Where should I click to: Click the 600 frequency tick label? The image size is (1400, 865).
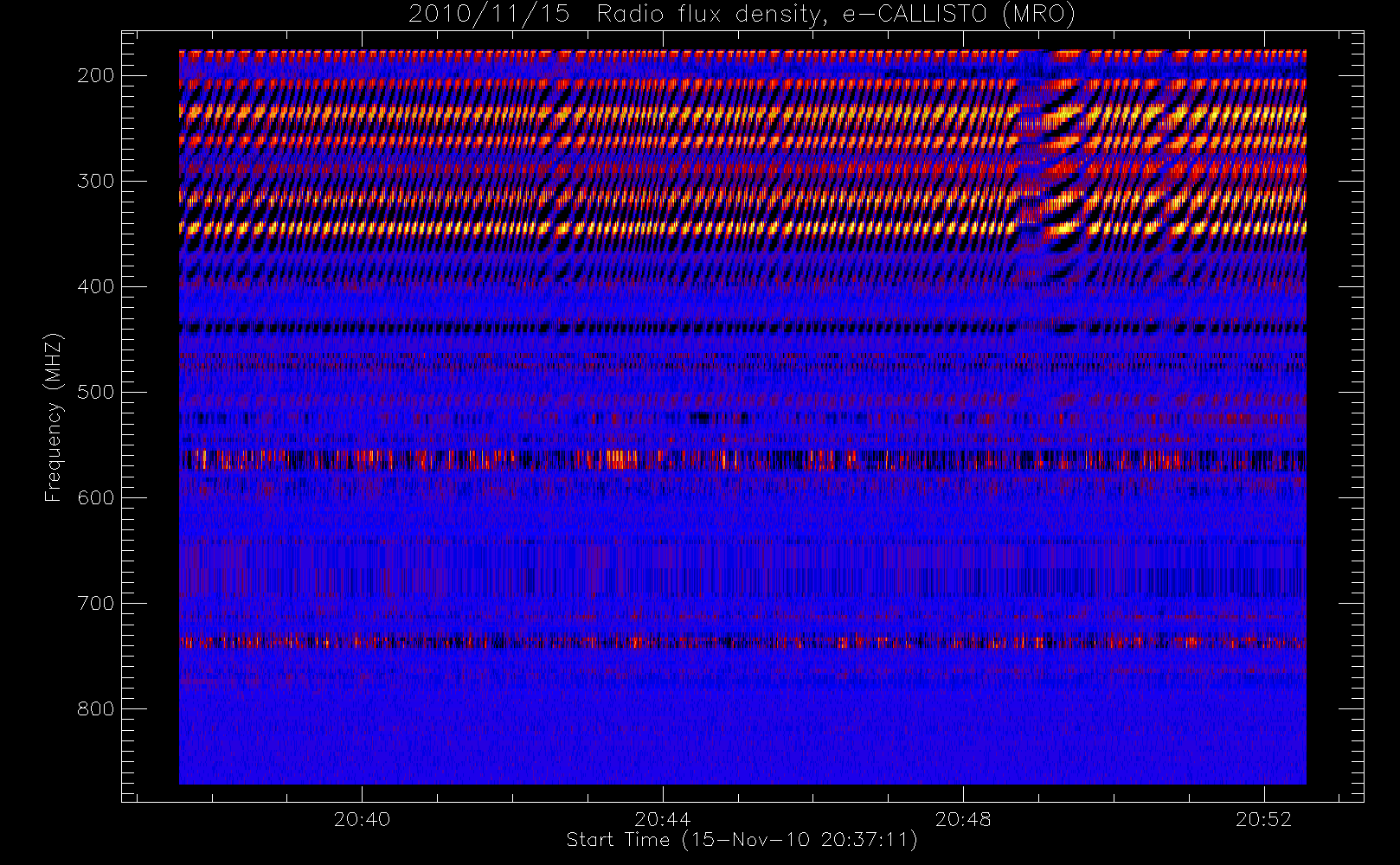[x=96, y=497]
